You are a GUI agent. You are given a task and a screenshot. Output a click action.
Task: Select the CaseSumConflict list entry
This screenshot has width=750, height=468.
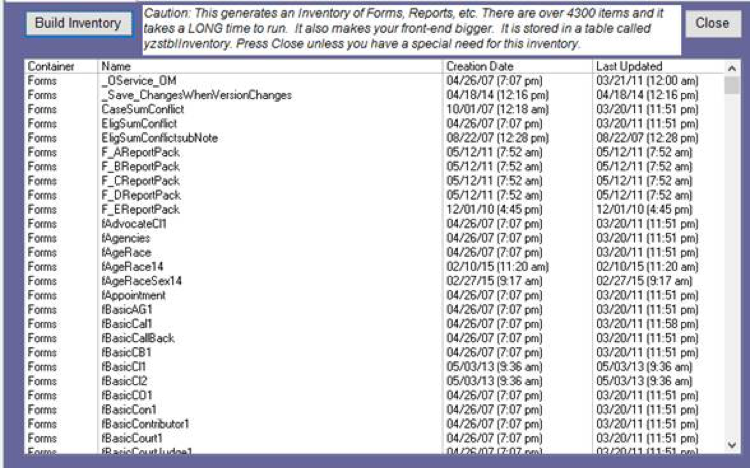tap(145, 108)
